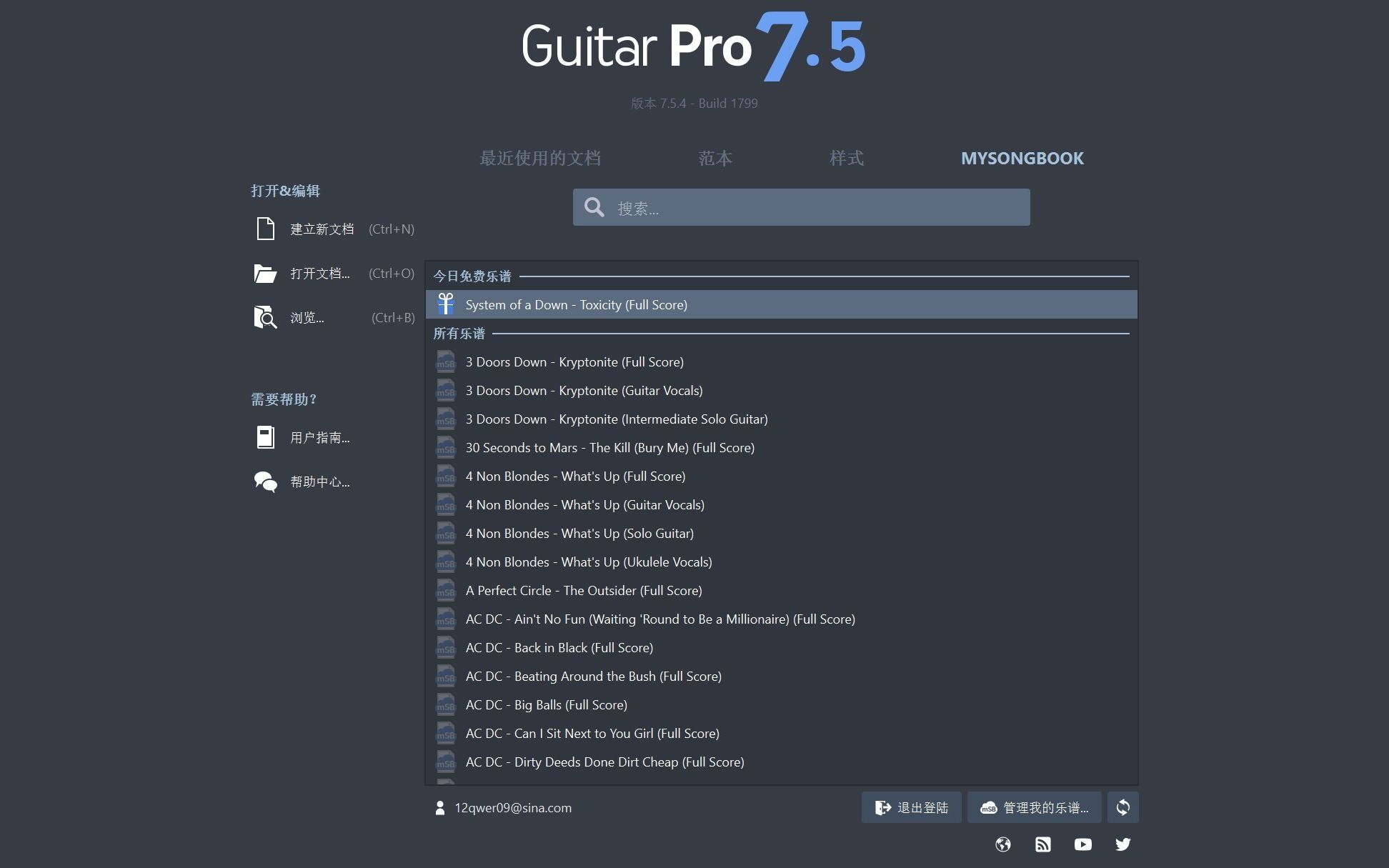
Task: Click the new document page icon
Action: tap(265, 229)
